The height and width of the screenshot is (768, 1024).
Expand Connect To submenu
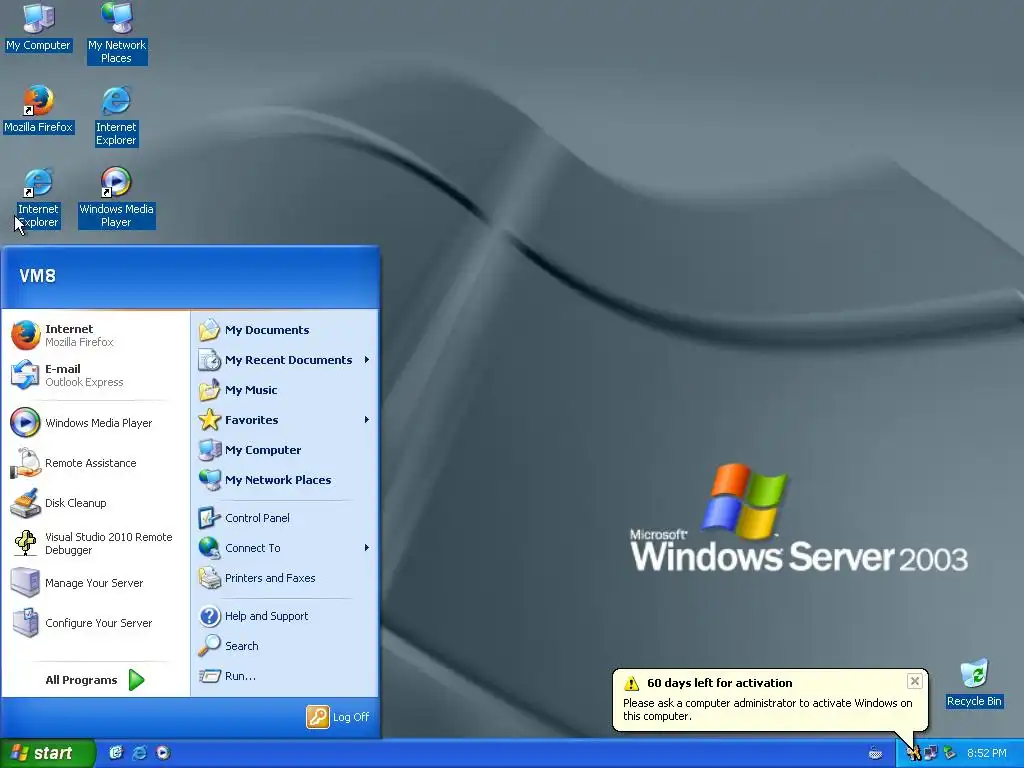tap(285, 548)
